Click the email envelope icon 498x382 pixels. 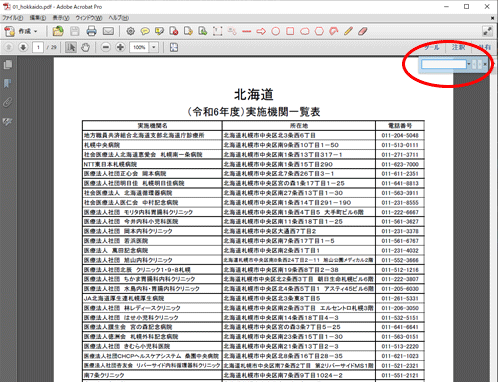point(108,31)
